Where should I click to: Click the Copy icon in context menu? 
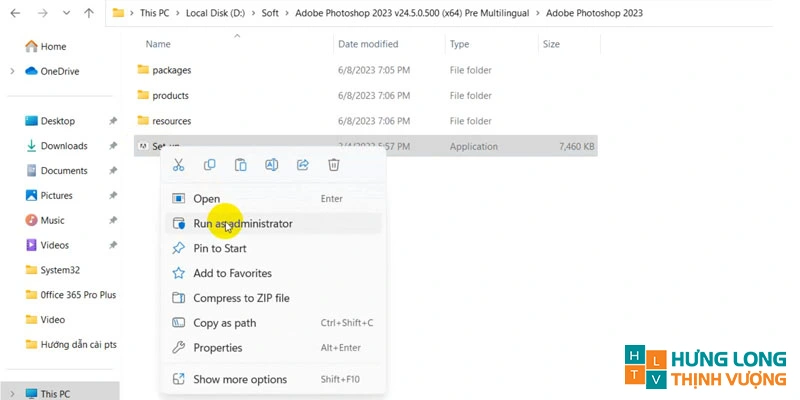click(209, 165)
